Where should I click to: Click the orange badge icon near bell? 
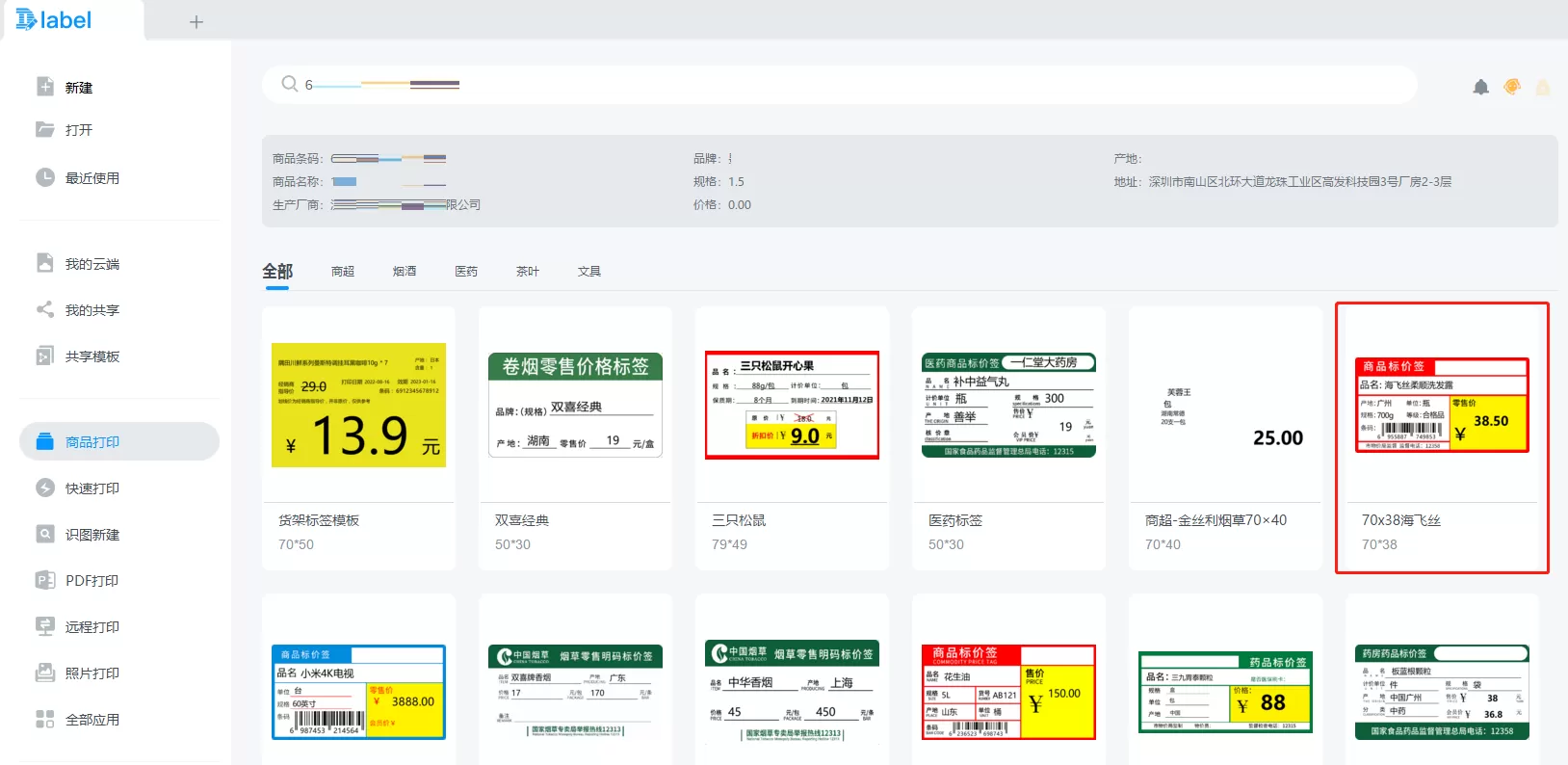pos(1512,87)
